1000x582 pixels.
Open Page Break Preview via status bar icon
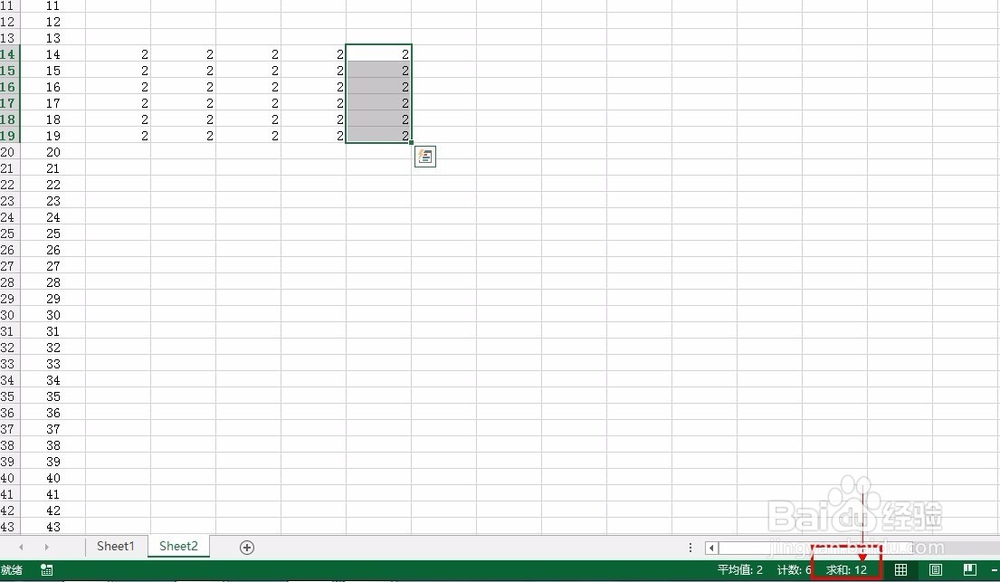pos(970,569)
